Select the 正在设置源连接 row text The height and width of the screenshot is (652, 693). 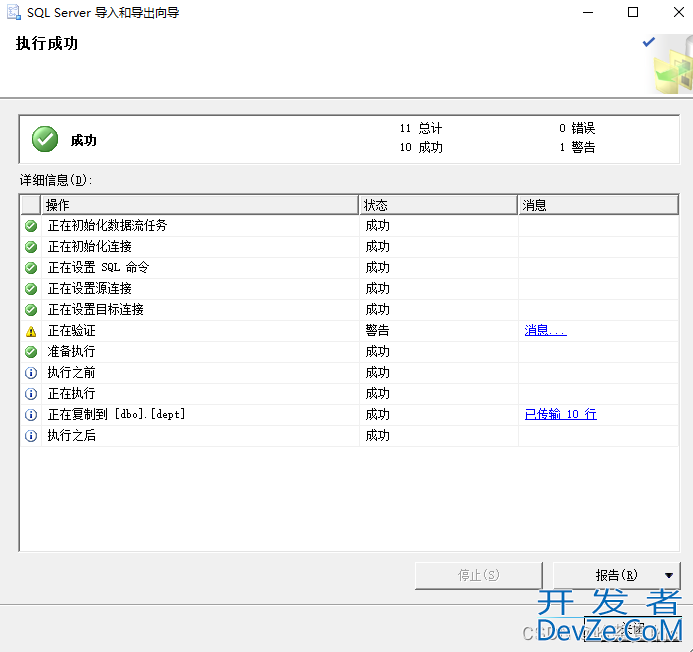click(90, 288)
